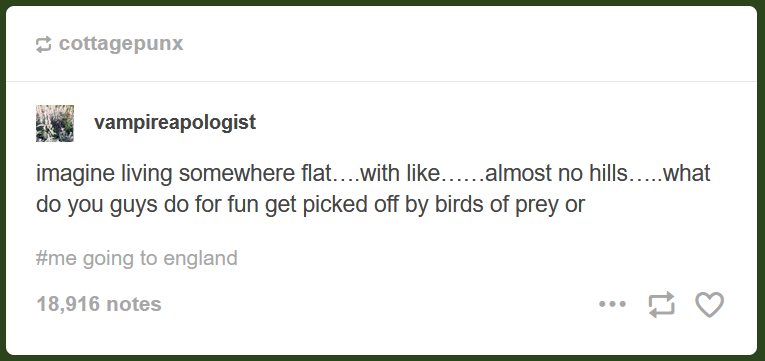Open cottagepunx's blog from the header
This screenshot has width=765, height=361.
(121, 43)
